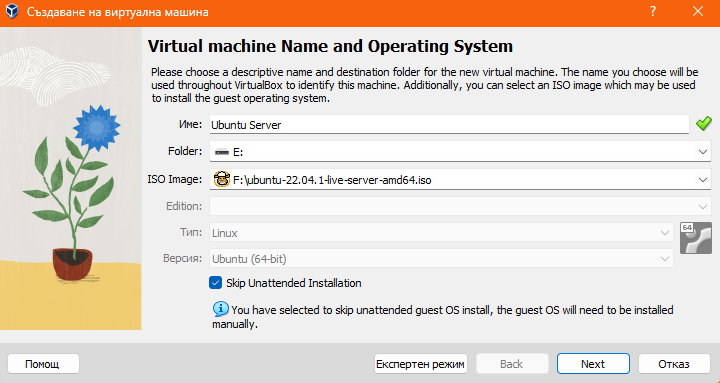
Task: Click the Отказ cancel button
Action: pos(674,364)
